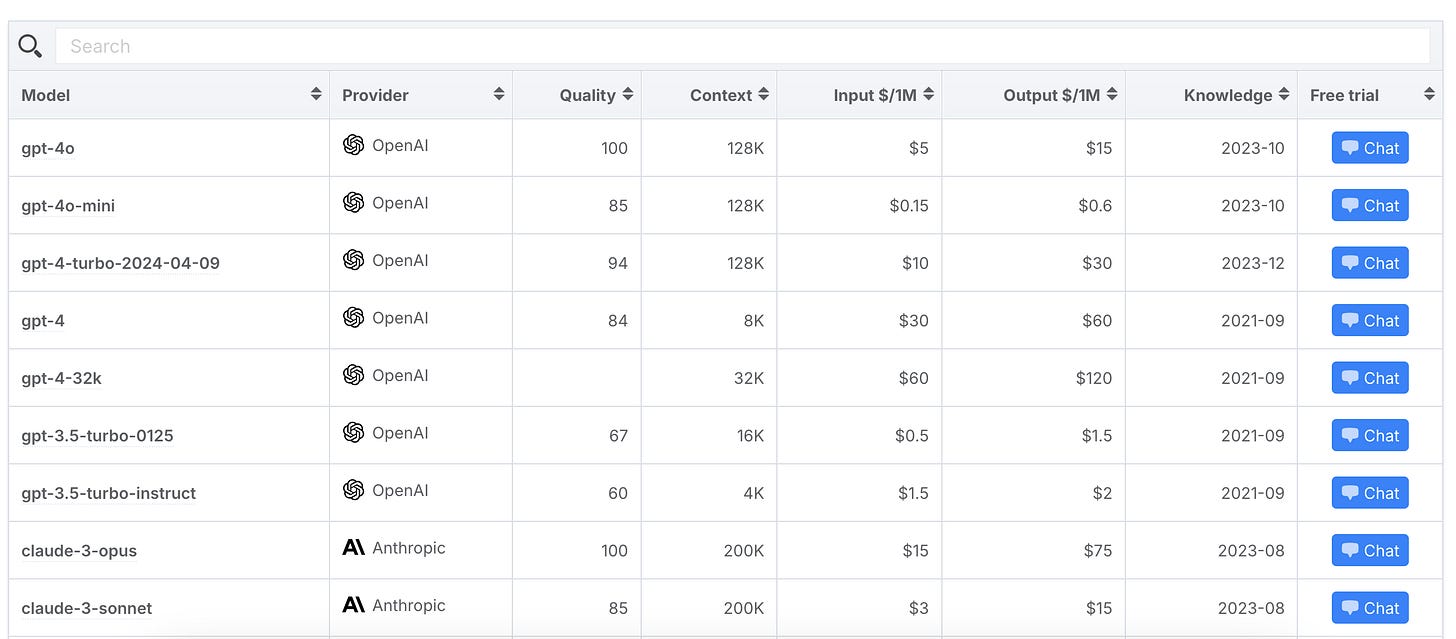Click OpenAI logo in gpt-3.5-turbo-instruct row
The height and width of the screenshot is (639, 1456).
(x=353, y=490)
